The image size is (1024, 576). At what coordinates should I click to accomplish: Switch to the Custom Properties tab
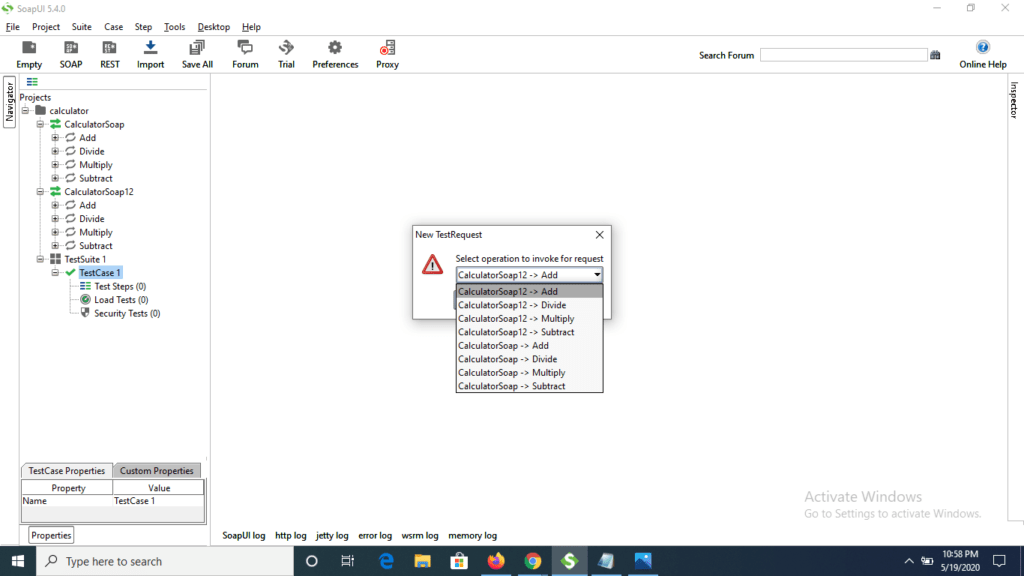pyautogui.click(x=156, y=470)
